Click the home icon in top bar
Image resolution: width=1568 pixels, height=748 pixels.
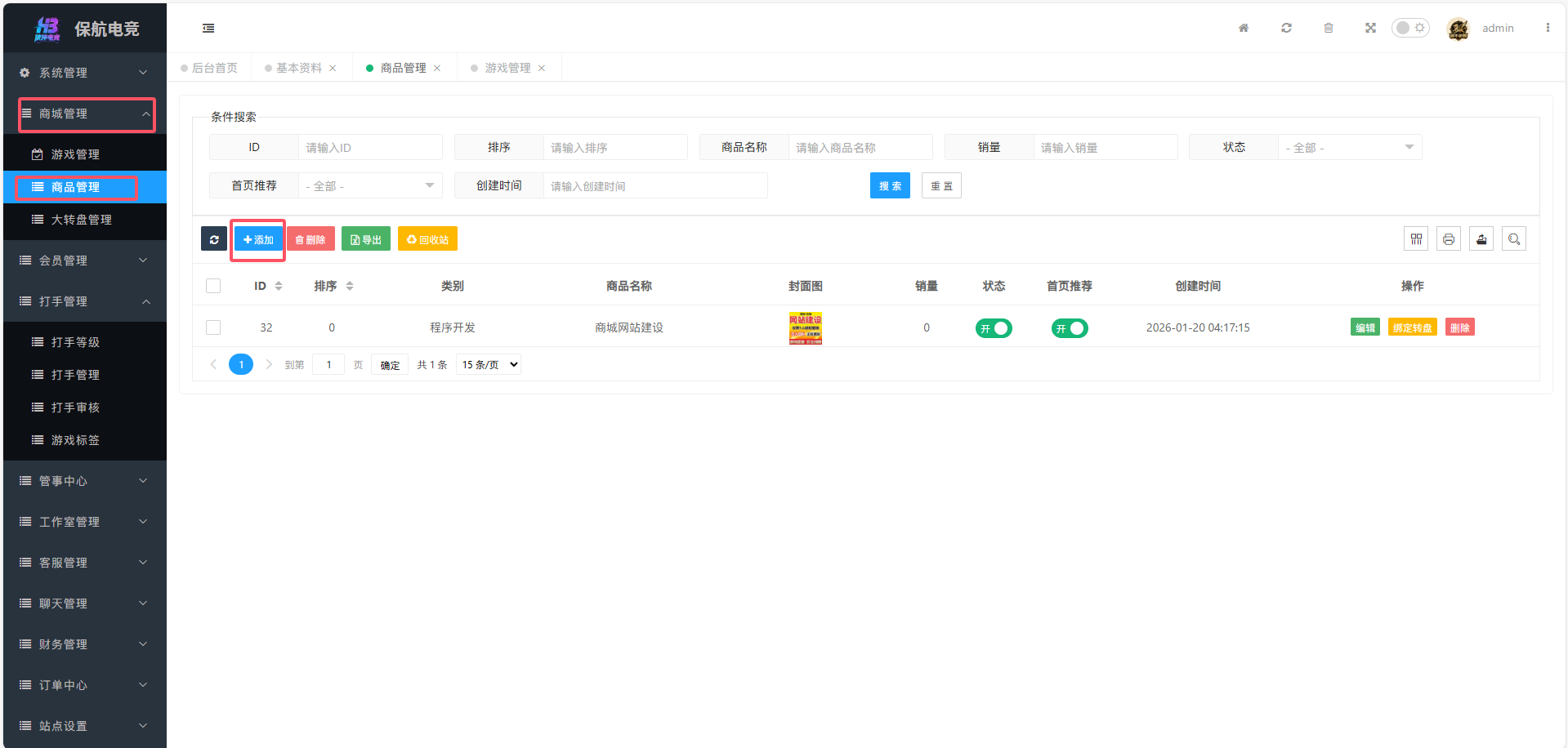[1244, 28]
